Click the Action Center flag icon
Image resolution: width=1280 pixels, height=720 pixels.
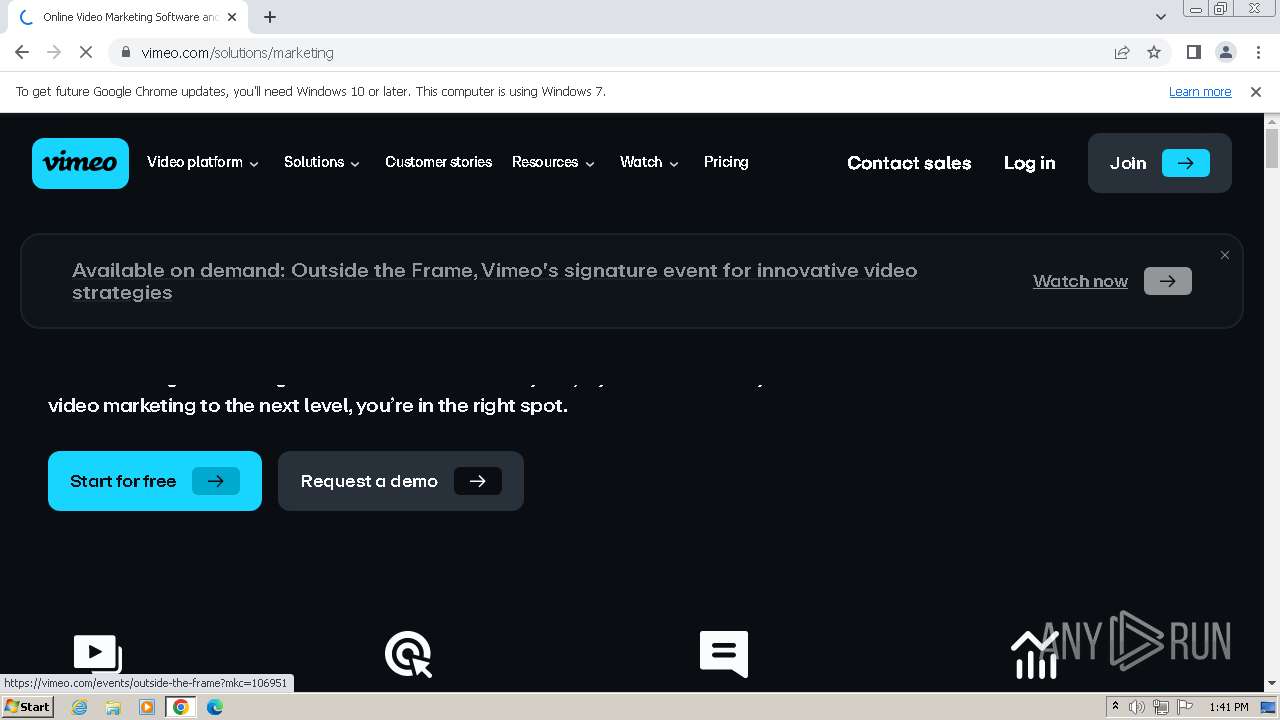coord(1185,707)
